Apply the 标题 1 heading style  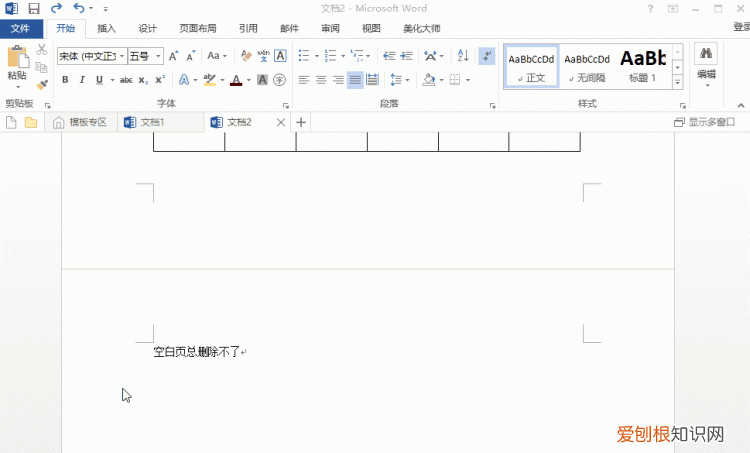[643, 67]
